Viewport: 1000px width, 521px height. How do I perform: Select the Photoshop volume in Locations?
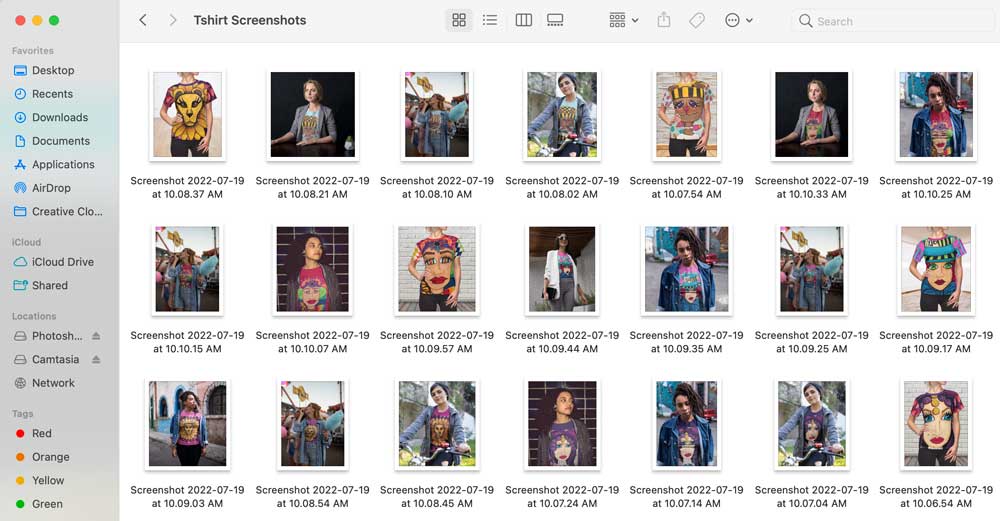pos(57,336)
